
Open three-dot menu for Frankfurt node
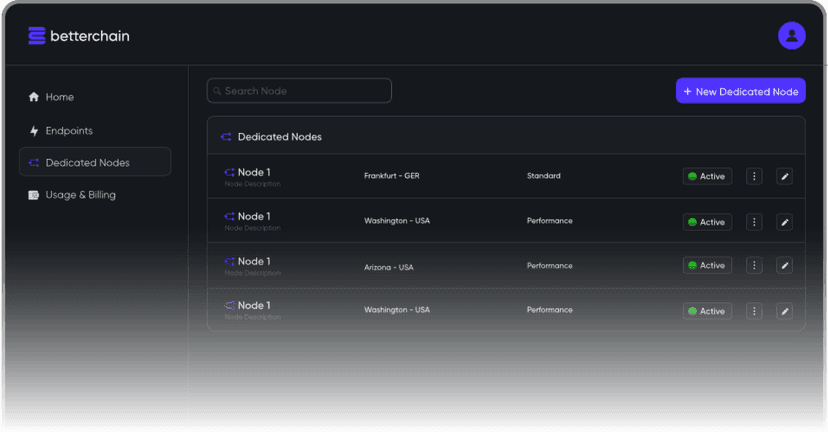(x=754, y=176)
